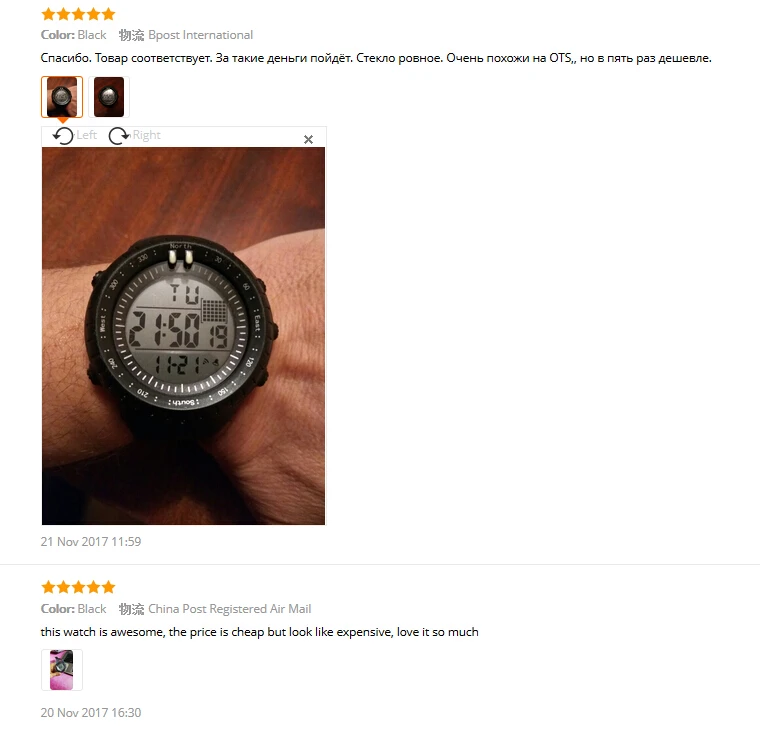The width and height of the screenshot is (760, 732).
Task: Click the 21 Nov 2017 11:59 timestamp
Action: [x=91, y=541]
